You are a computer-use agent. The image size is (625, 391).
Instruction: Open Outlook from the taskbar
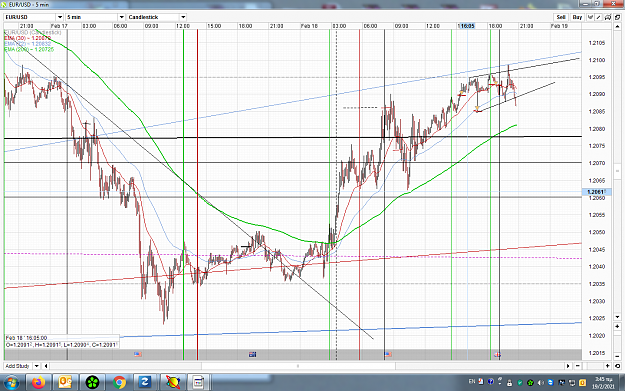coord(65,383)
